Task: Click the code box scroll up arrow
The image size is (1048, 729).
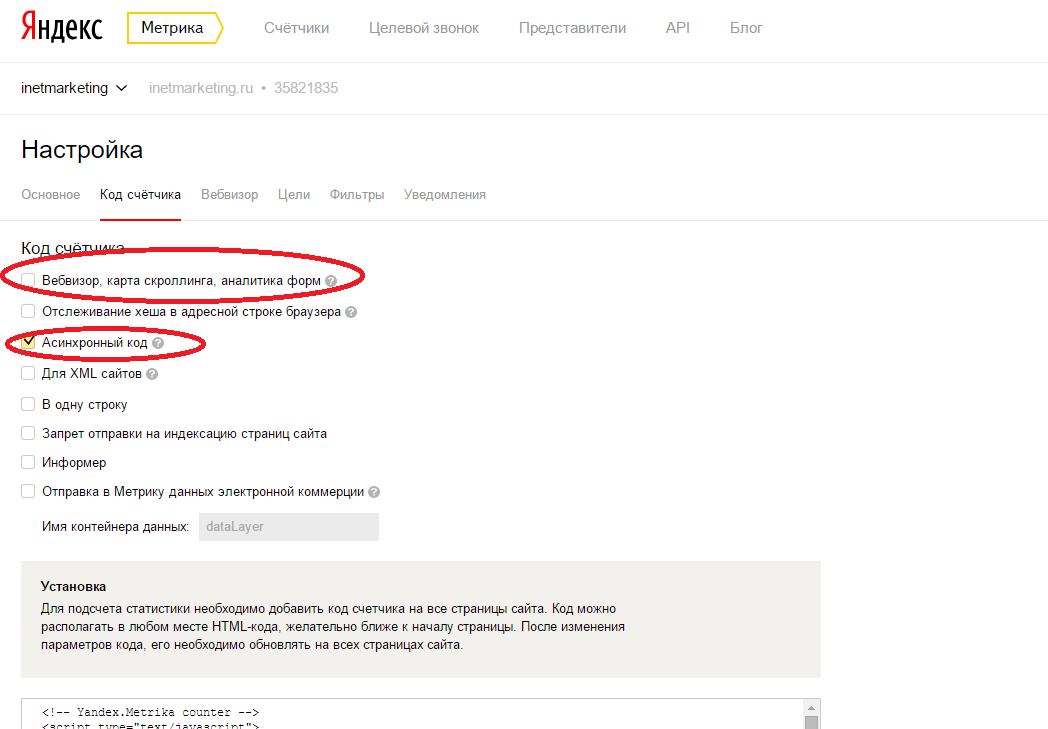Action: point(811,708)
